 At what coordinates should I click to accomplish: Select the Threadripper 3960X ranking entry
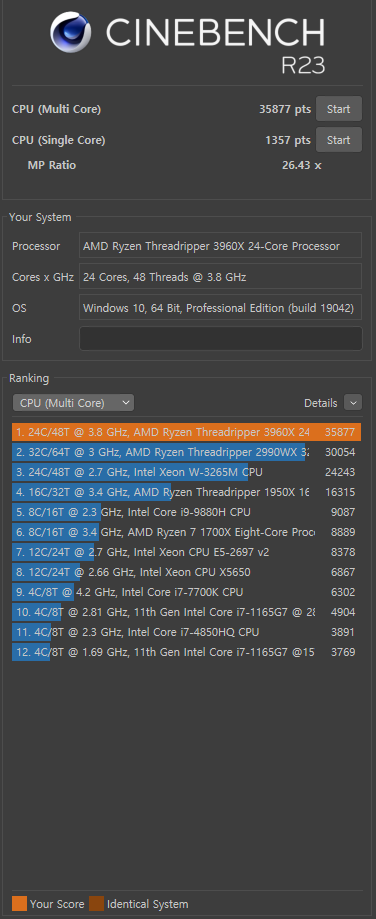pyautogui.click(x=186, y=433)
